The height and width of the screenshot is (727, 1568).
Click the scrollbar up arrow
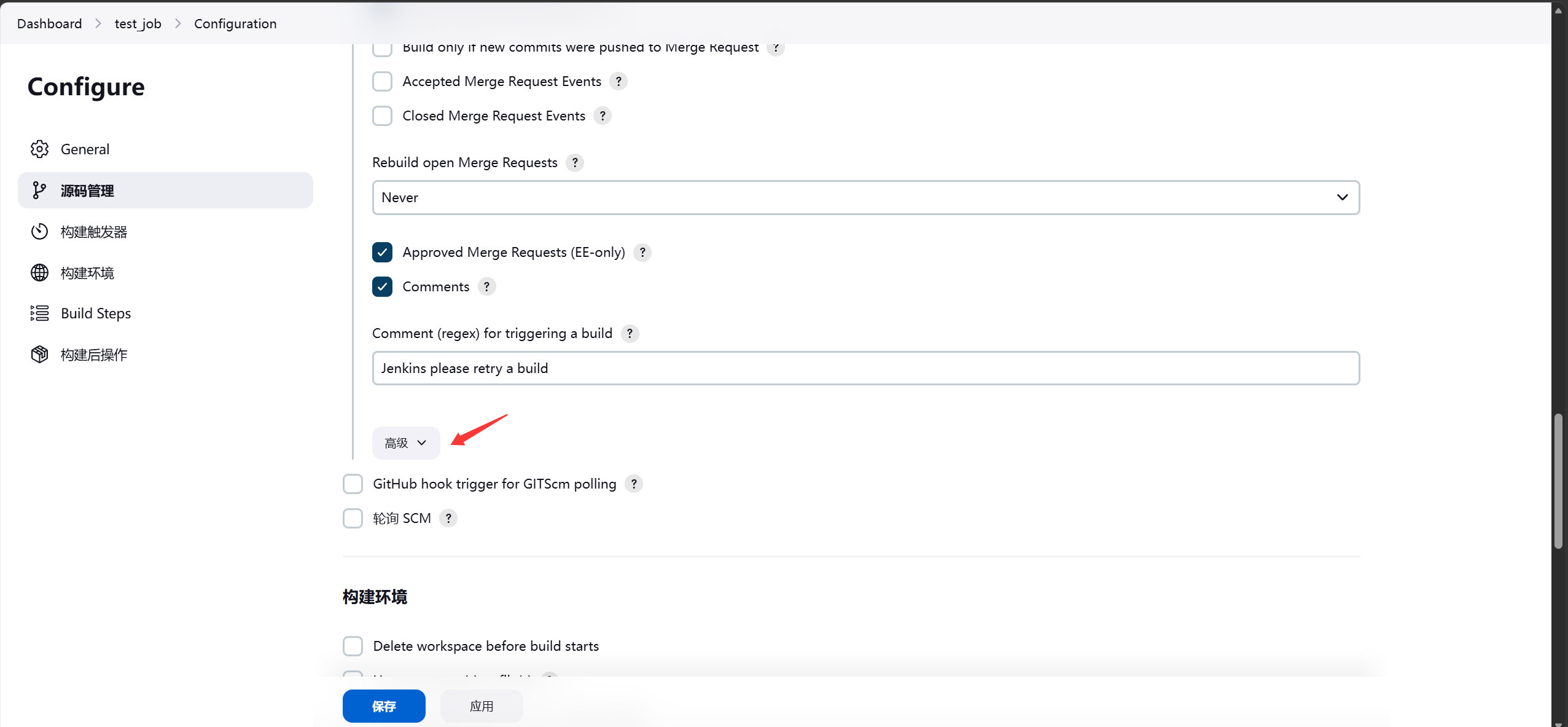tap(1558, 10)
